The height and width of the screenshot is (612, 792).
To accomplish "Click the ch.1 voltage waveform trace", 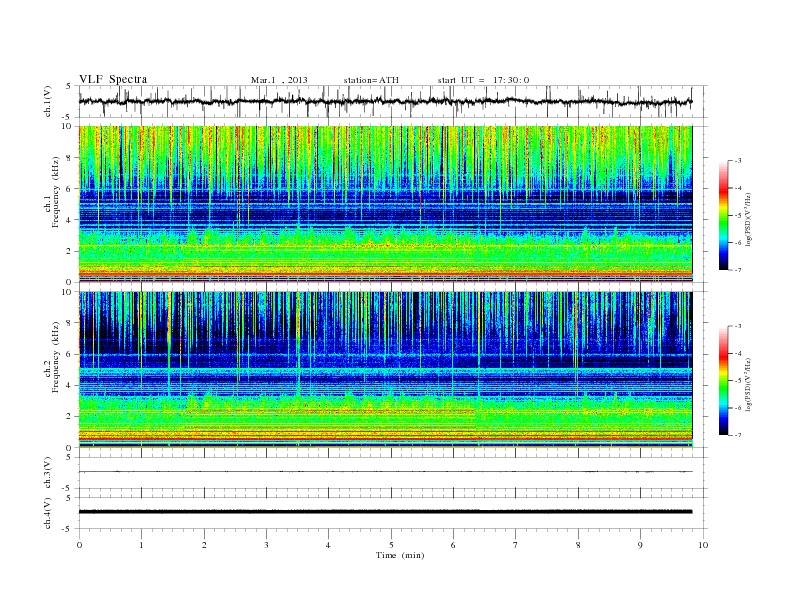I will click(385, 101).
